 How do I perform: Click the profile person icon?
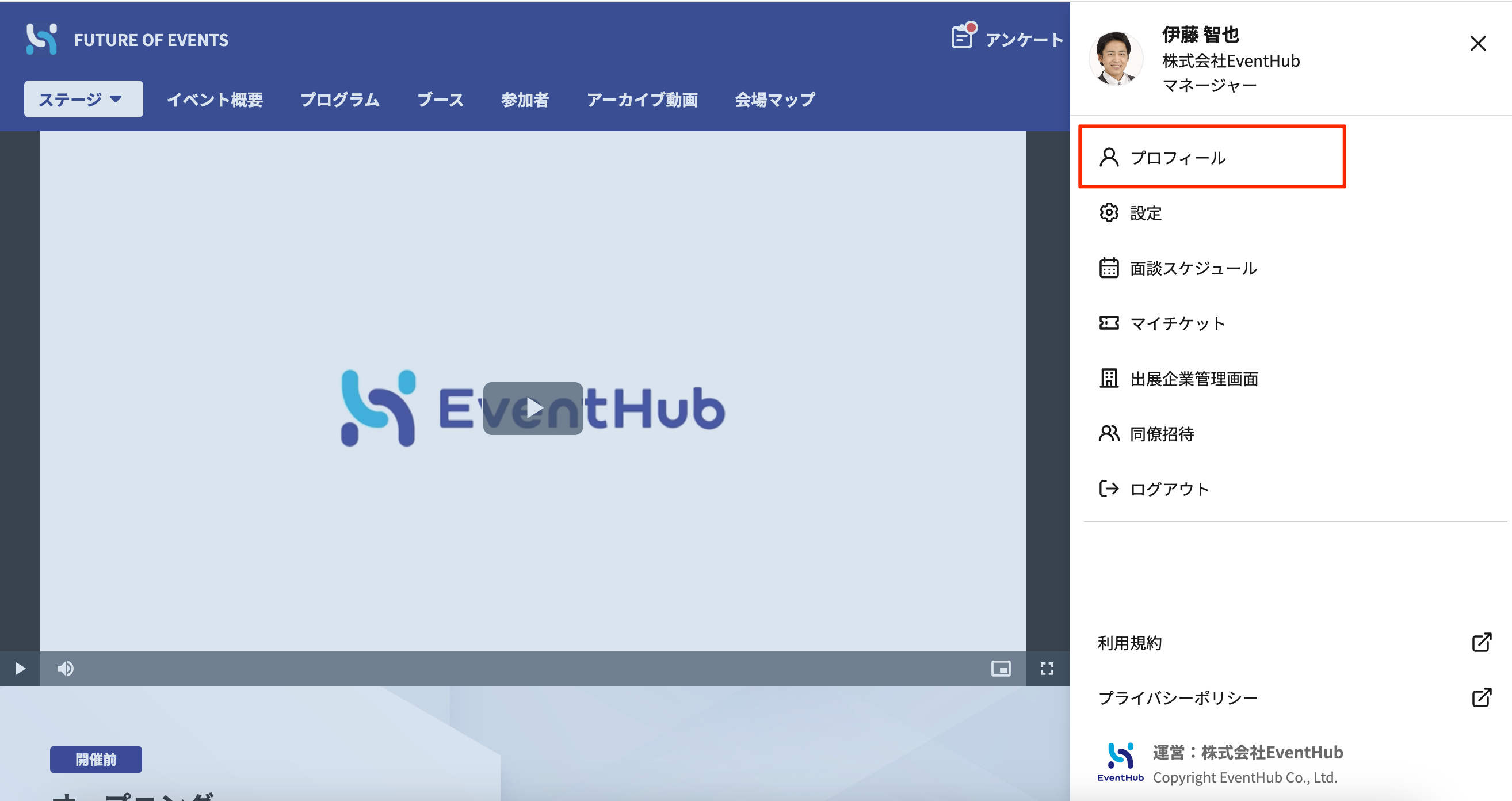pyautogui.click(x=1108, y=158)
